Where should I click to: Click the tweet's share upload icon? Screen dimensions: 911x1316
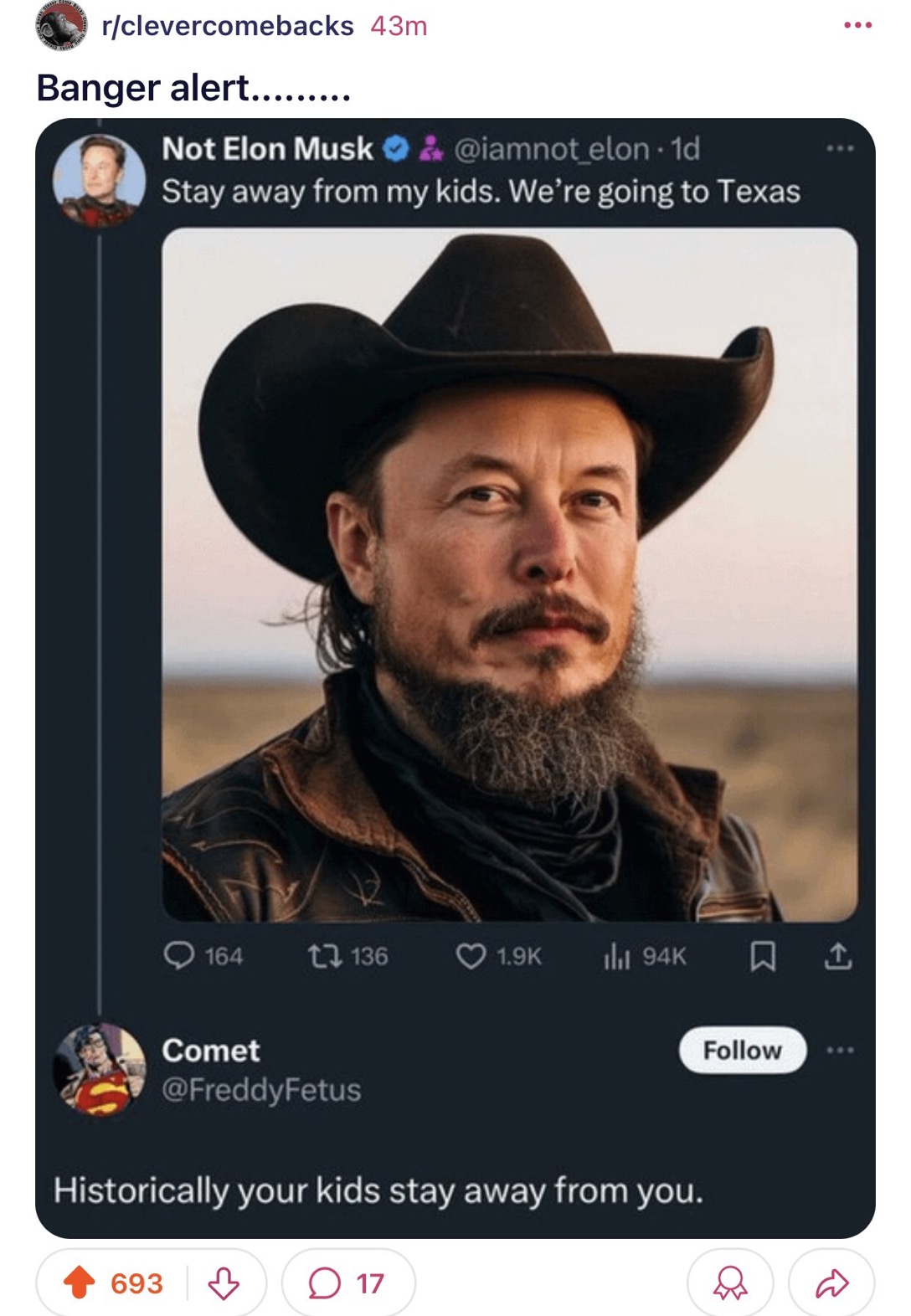837,955
